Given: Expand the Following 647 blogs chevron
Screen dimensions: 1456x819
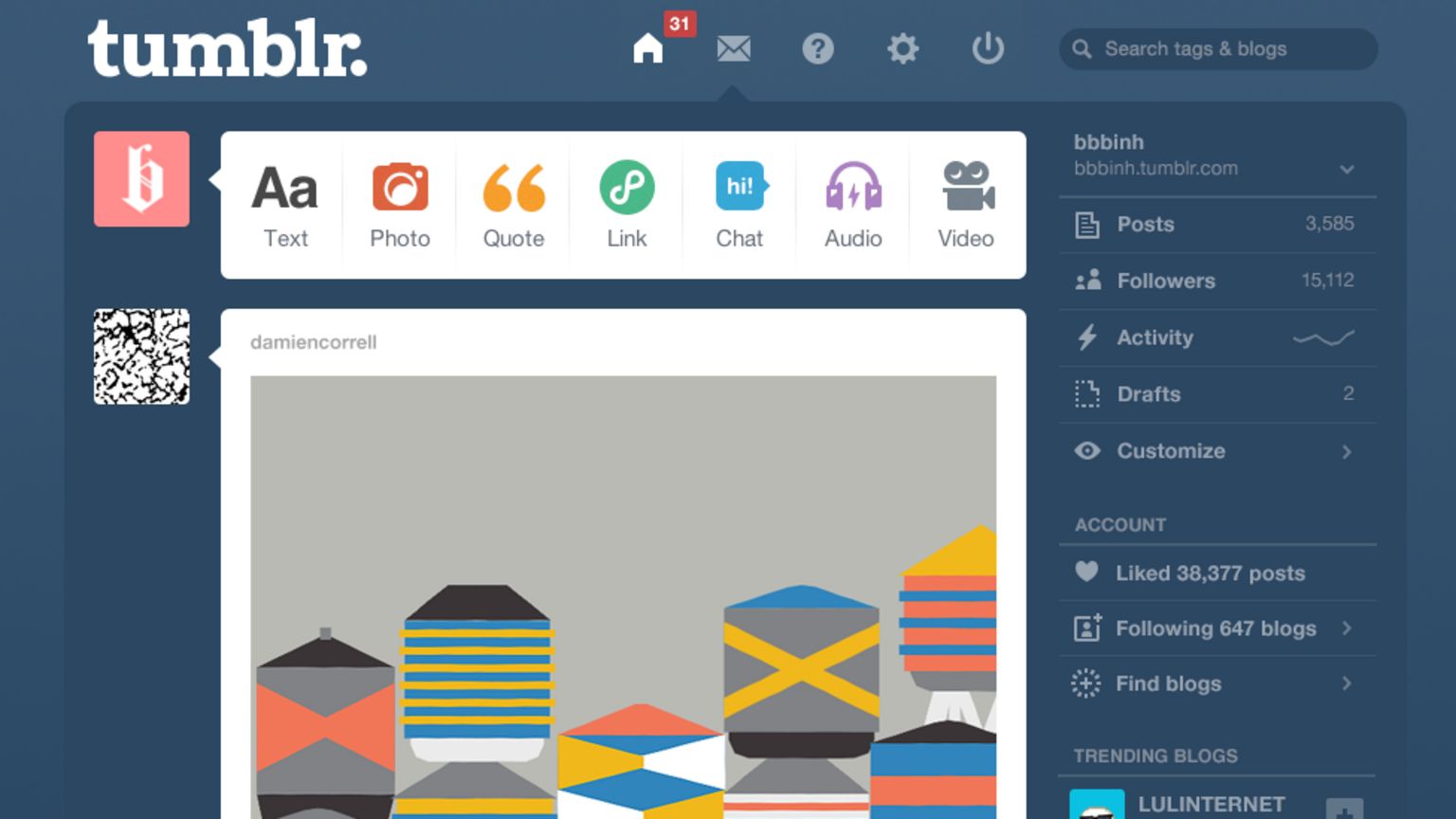Looking at the screenshot, I should (x=1347, y=628).
